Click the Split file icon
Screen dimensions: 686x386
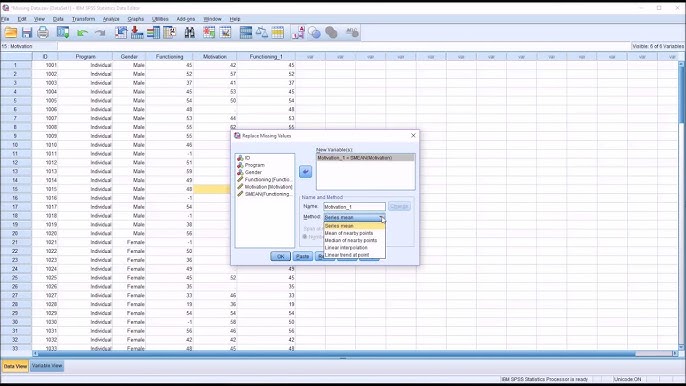click(246, 32)
